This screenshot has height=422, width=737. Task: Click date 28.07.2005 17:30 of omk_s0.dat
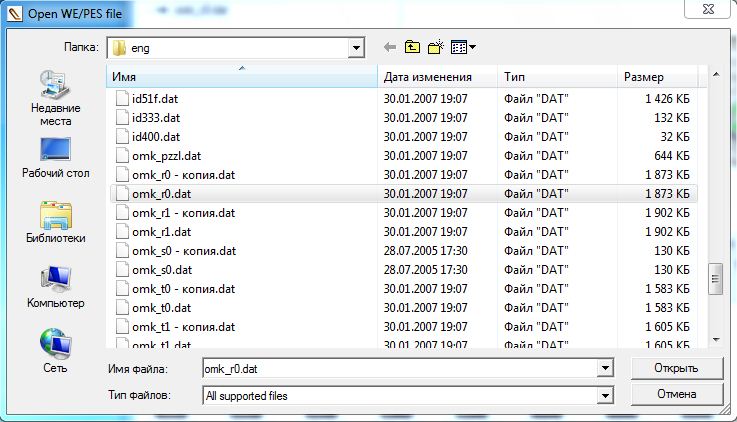tap(425, 270)
